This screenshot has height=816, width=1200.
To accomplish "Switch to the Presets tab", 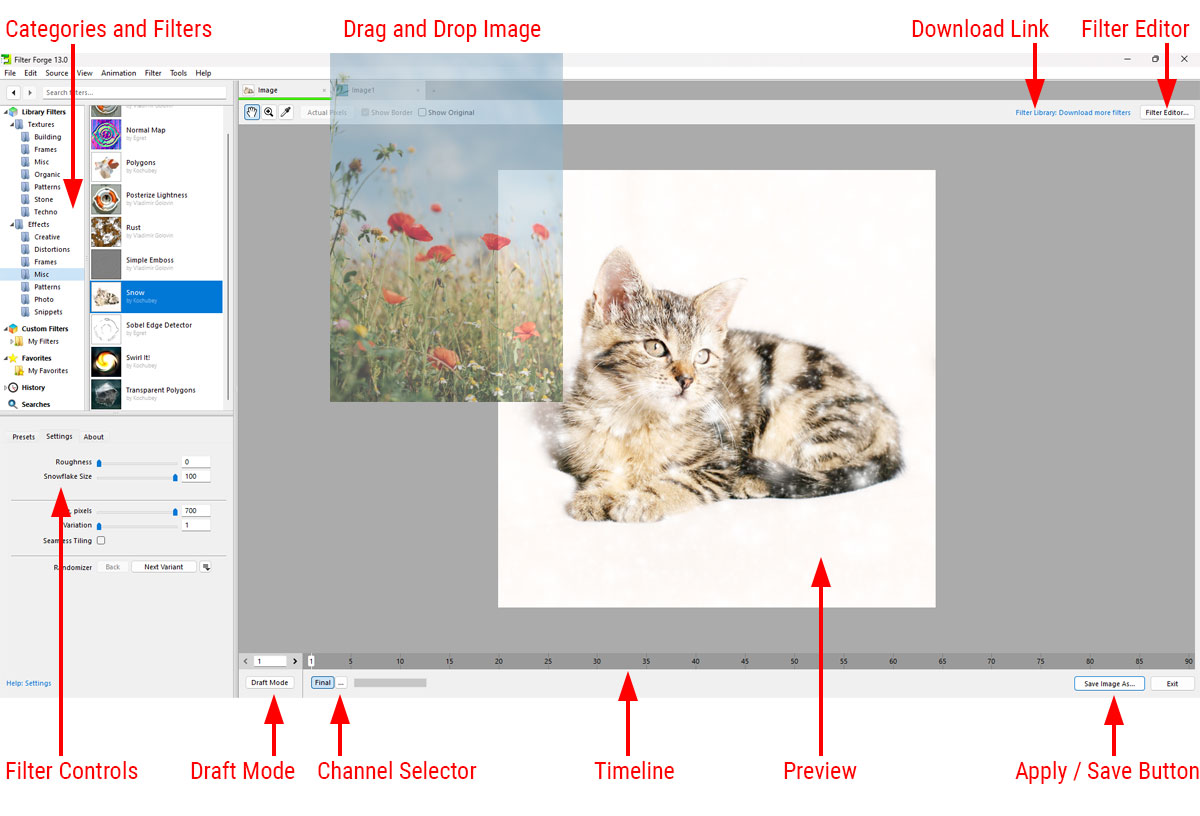I will click(x=23, y=437).
